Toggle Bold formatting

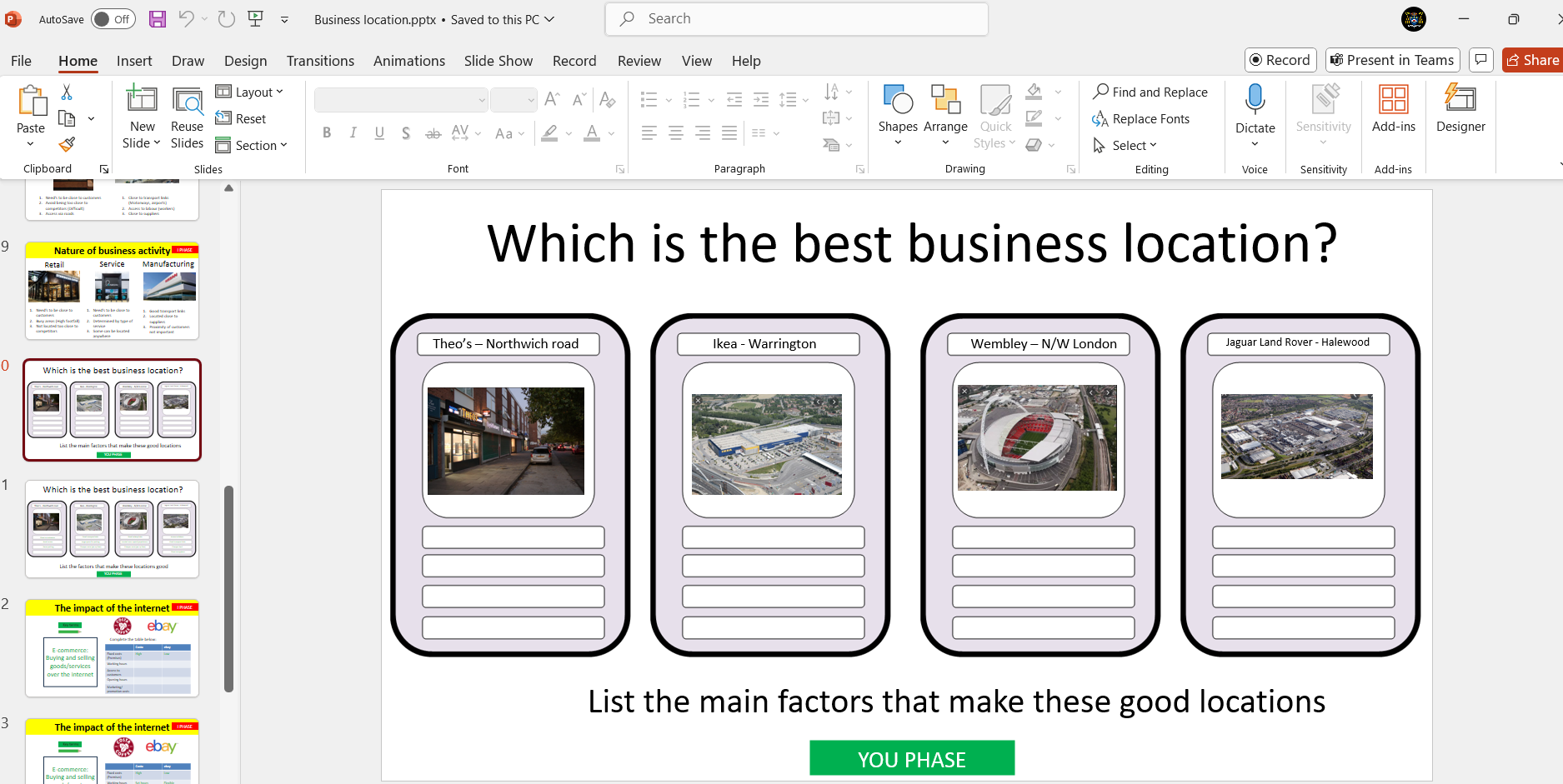click(327, 133)
